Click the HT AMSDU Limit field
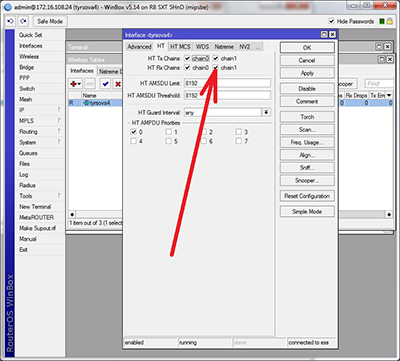Image resolution: width=400 pixels, height=361 pixels. click(x=227, y=83)
